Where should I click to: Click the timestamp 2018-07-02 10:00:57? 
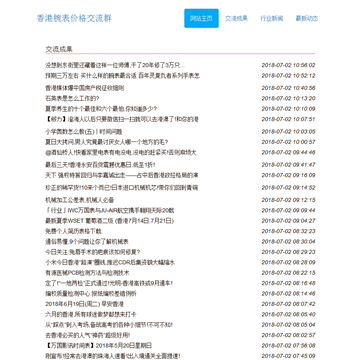tap(288, 142)
